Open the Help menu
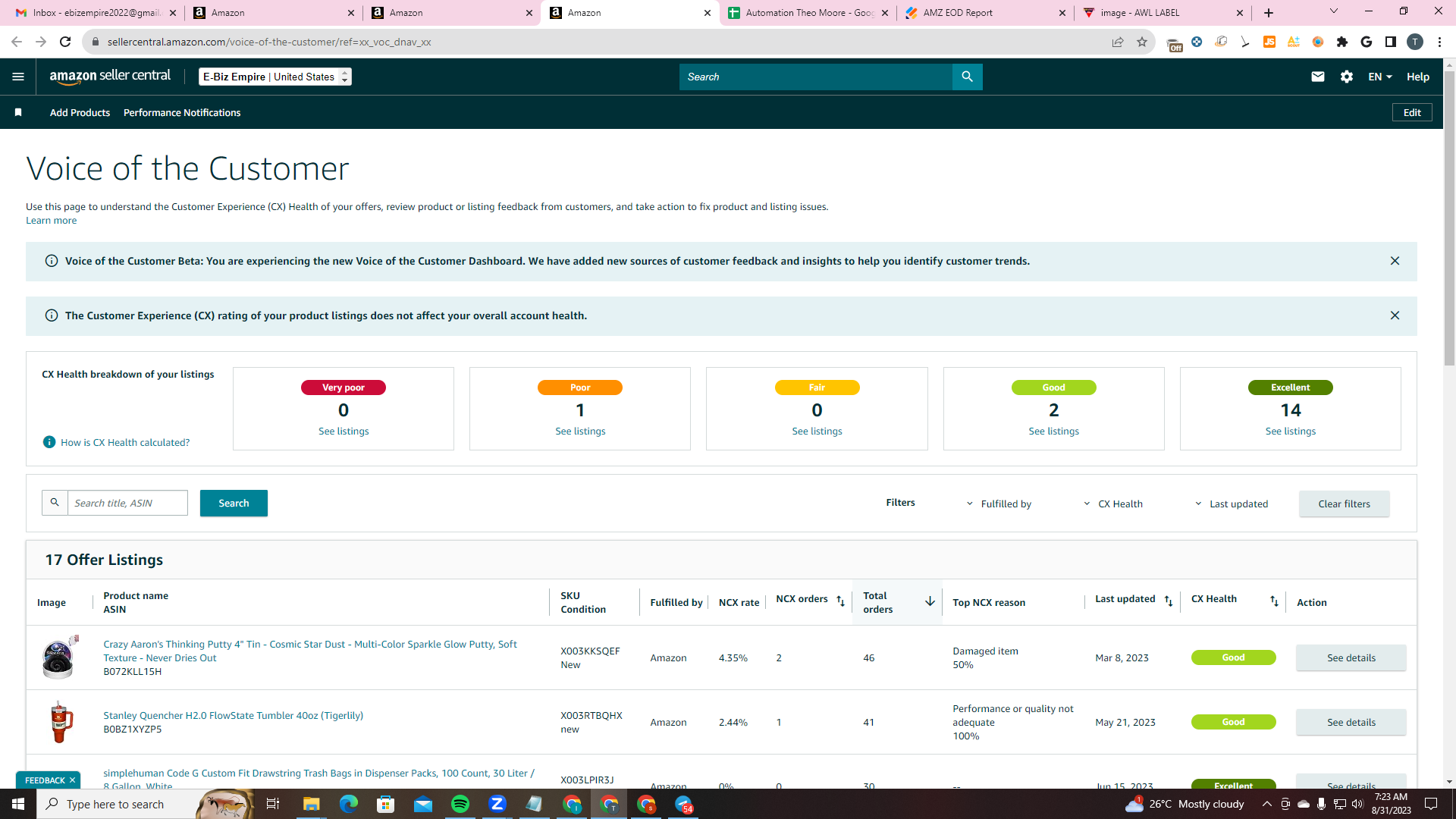 (x=1418, y=77)
